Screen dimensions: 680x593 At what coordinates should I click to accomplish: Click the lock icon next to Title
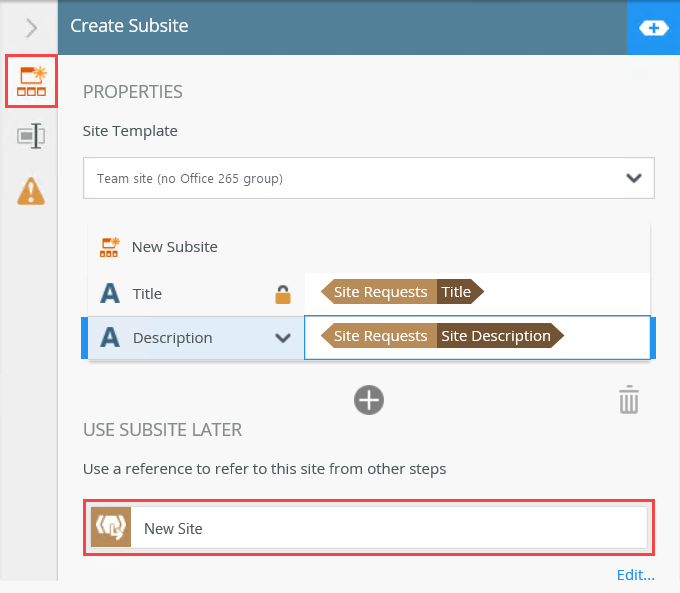283,294
